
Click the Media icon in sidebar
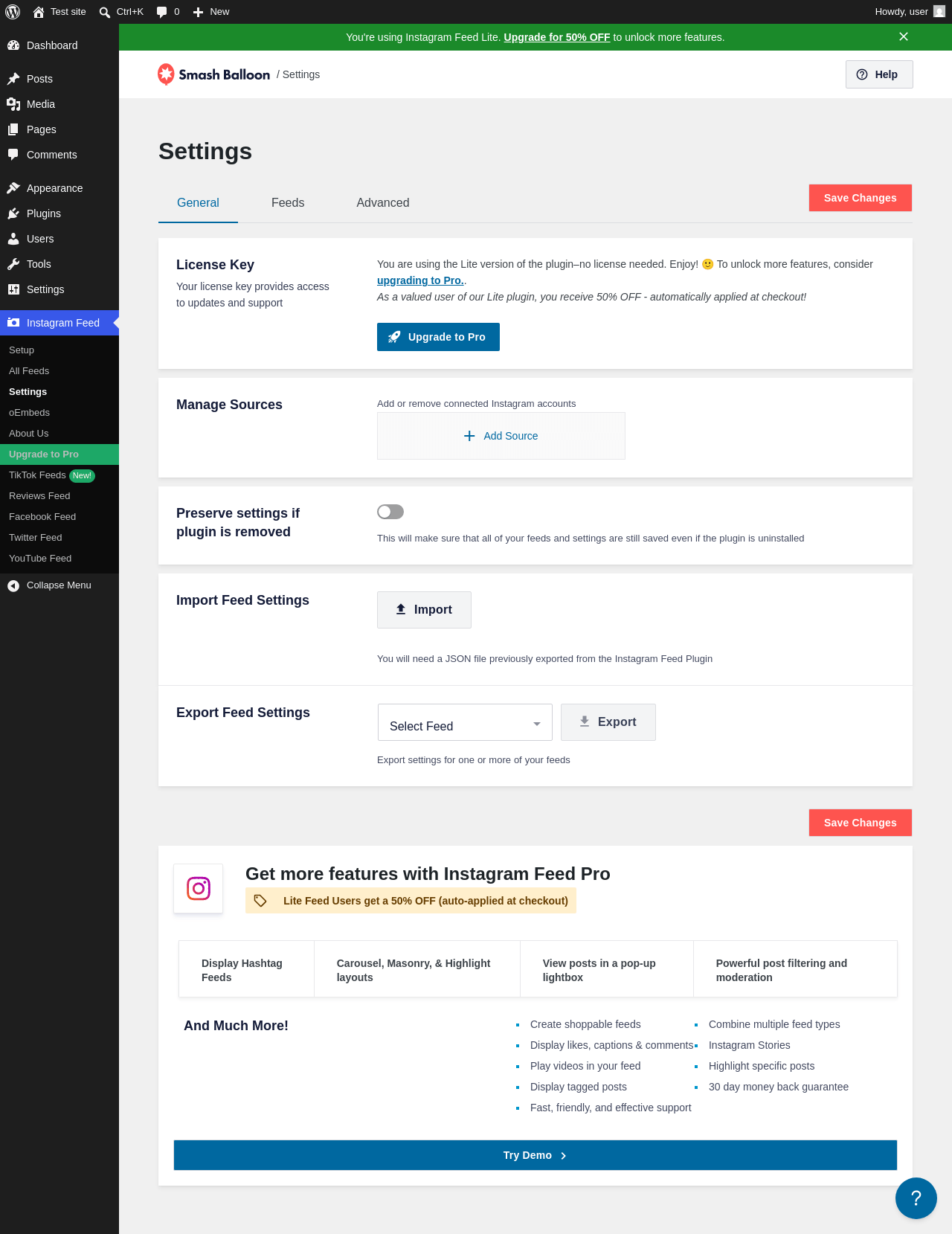[x=13, y=104]
